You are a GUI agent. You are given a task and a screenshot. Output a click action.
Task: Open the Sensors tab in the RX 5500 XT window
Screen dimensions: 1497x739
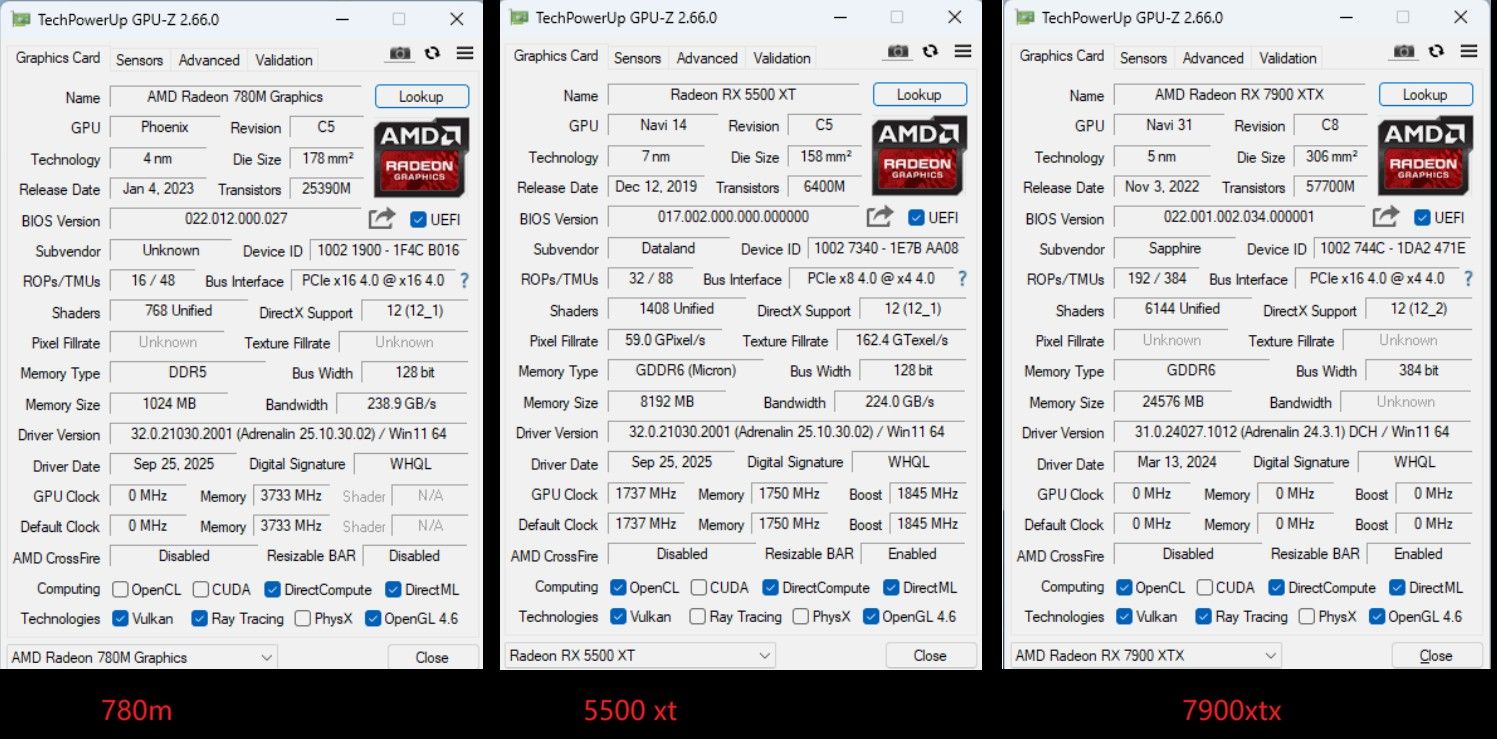[637, 58]
